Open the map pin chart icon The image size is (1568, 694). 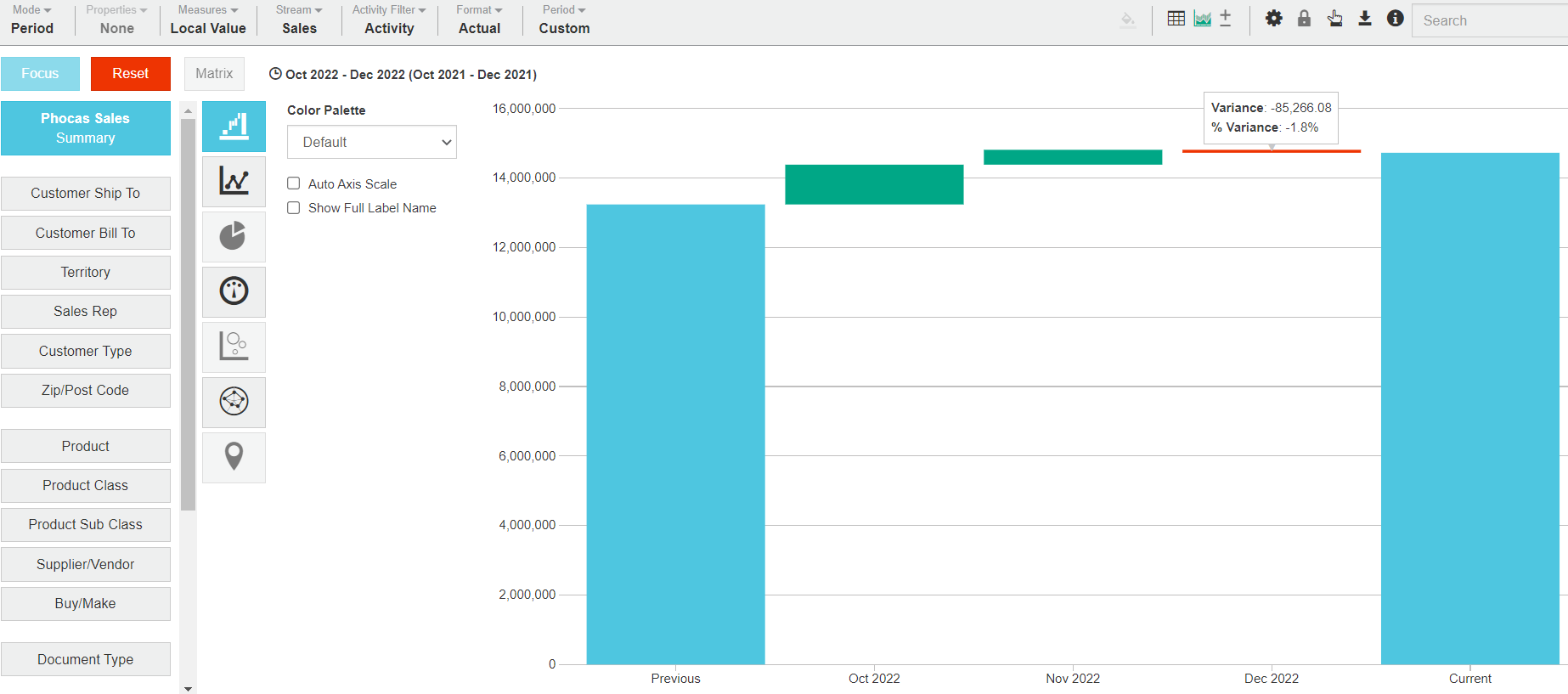234,457
